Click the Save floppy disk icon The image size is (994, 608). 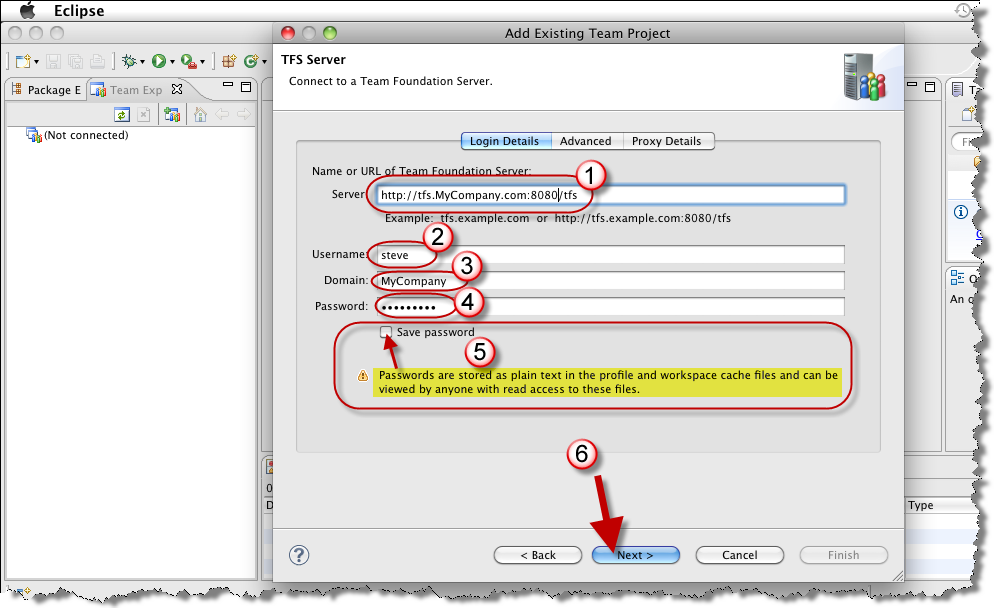53,61
